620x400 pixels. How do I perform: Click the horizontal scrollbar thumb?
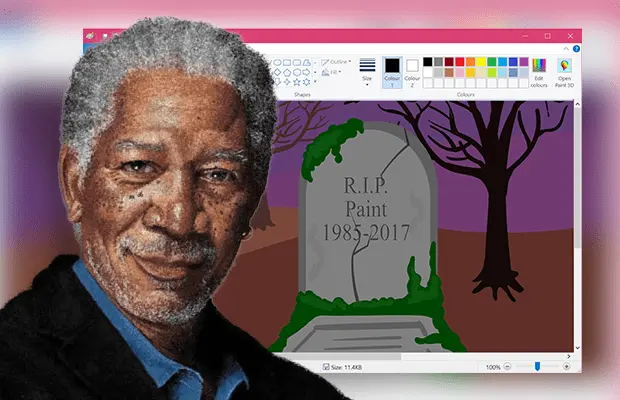click(x=338, y=357)
